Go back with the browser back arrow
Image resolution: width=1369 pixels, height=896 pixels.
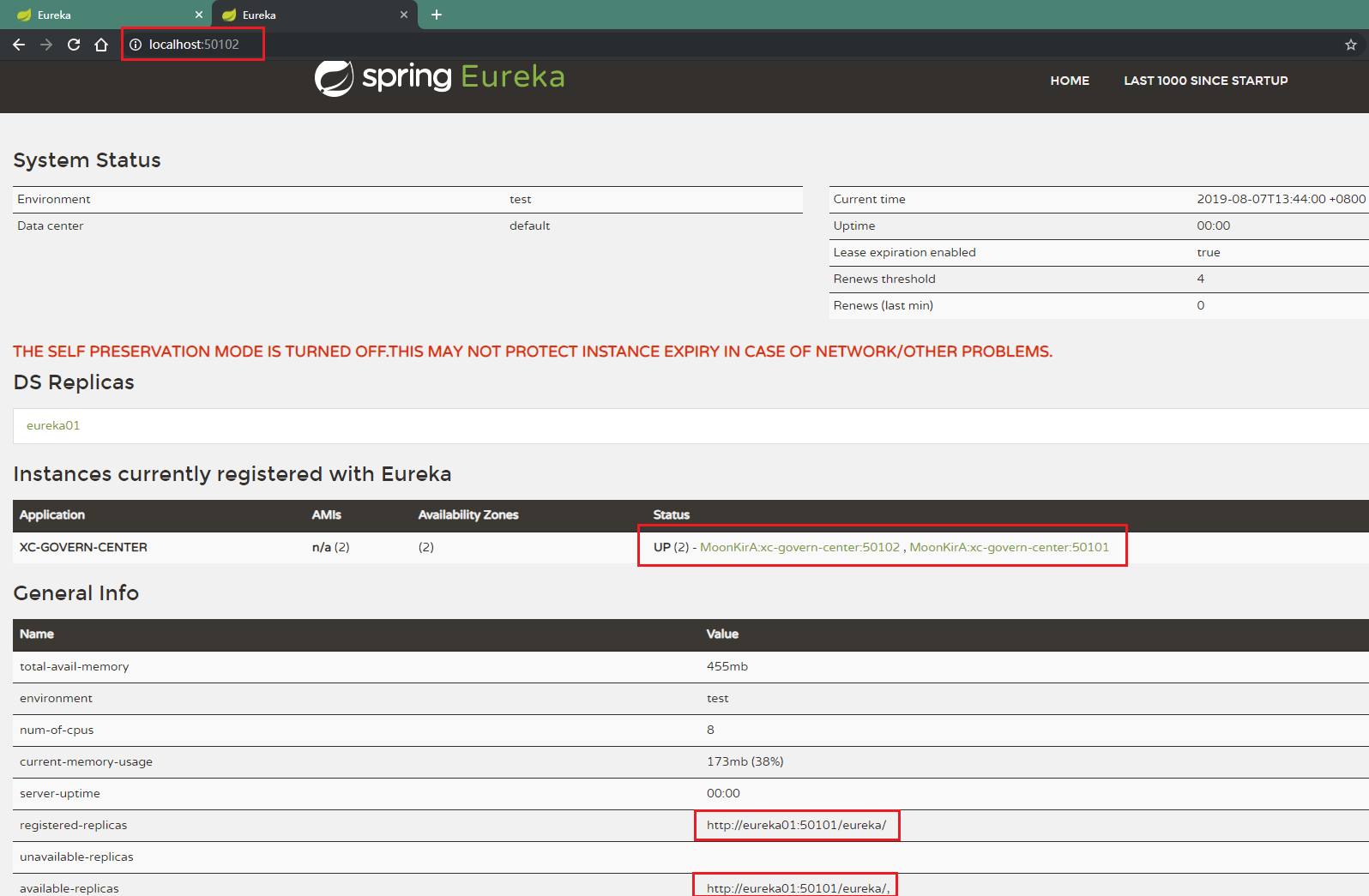coord(19,45)
